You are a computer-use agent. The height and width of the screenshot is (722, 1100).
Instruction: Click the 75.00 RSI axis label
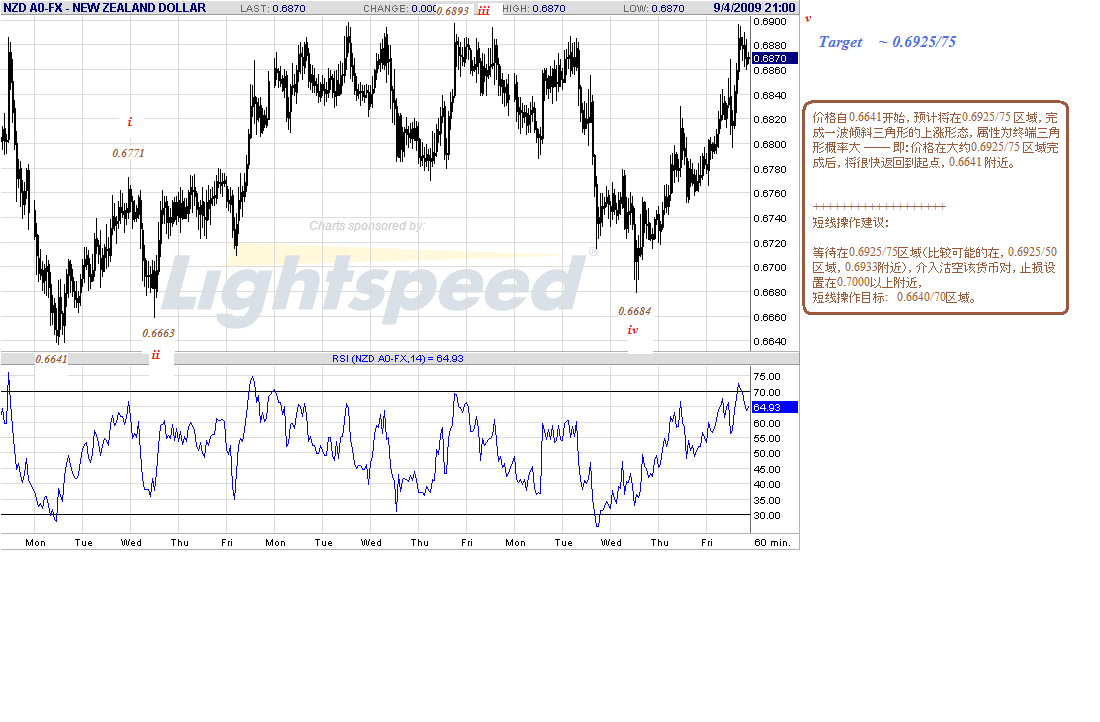pyautogui.click(x=767, y=377)
